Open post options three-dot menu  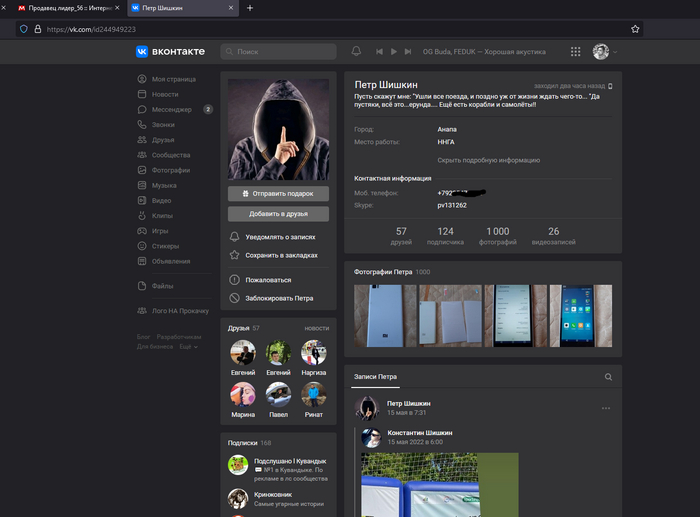(x=605, y=408)
